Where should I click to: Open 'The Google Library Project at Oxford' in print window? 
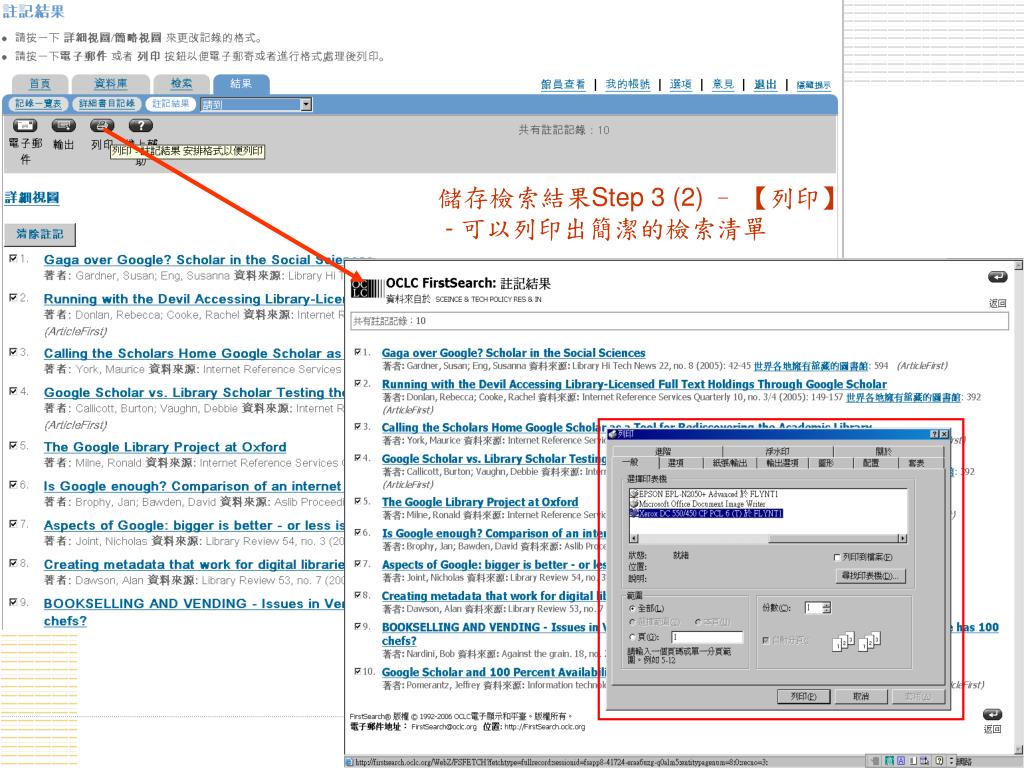point(480,502)
